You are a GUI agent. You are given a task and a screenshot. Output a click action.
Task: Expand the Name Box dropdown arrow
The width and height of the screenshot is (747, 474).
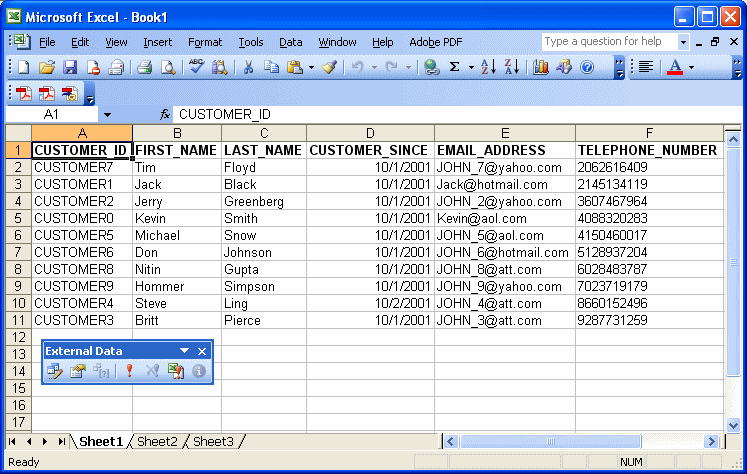tap(107, 115)
